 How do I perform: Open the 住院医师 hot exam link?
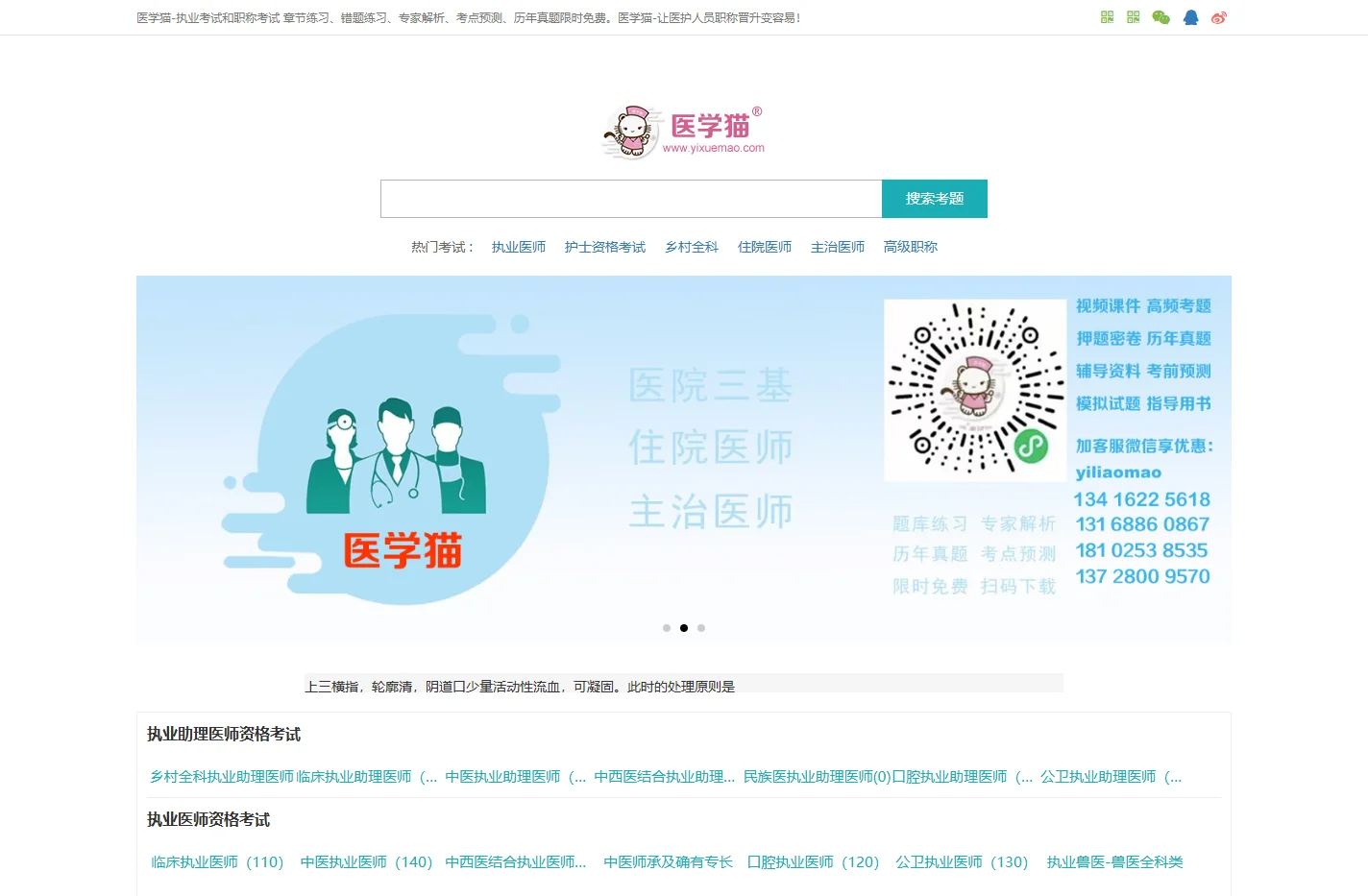(765, 247)
